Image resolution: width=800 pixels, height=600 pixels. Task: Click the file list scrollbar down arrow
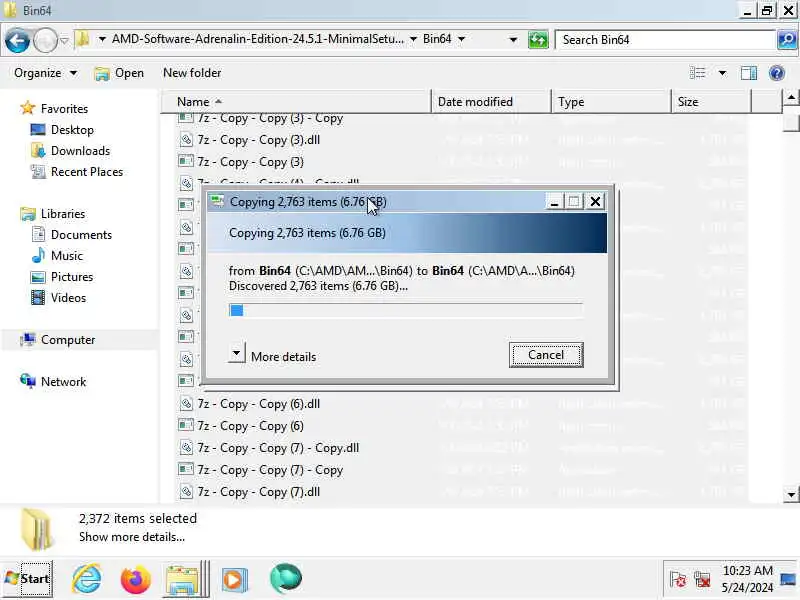click(790, 493)
